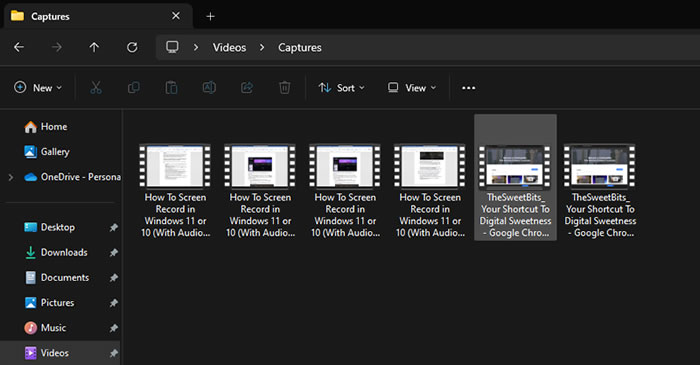Screen dimensions: 700x365
Task: Open the Sort dropdown
Action: (x=342, y=87)
